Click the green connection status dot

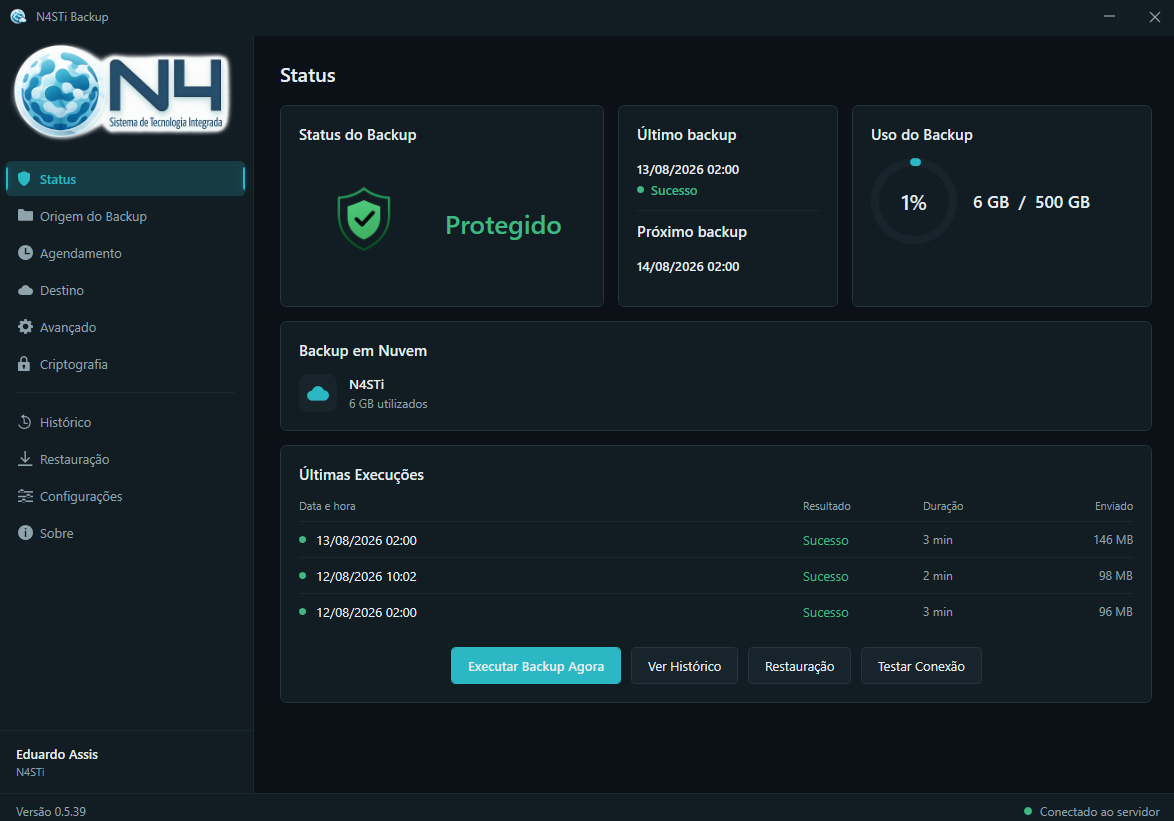pos(1028,811)
